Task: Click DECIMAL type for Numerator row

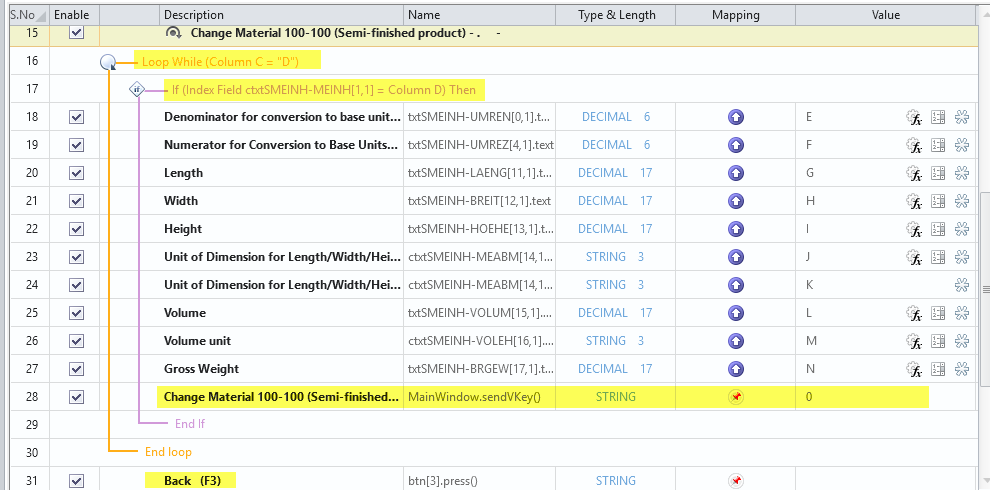Action: click(606, 145)
